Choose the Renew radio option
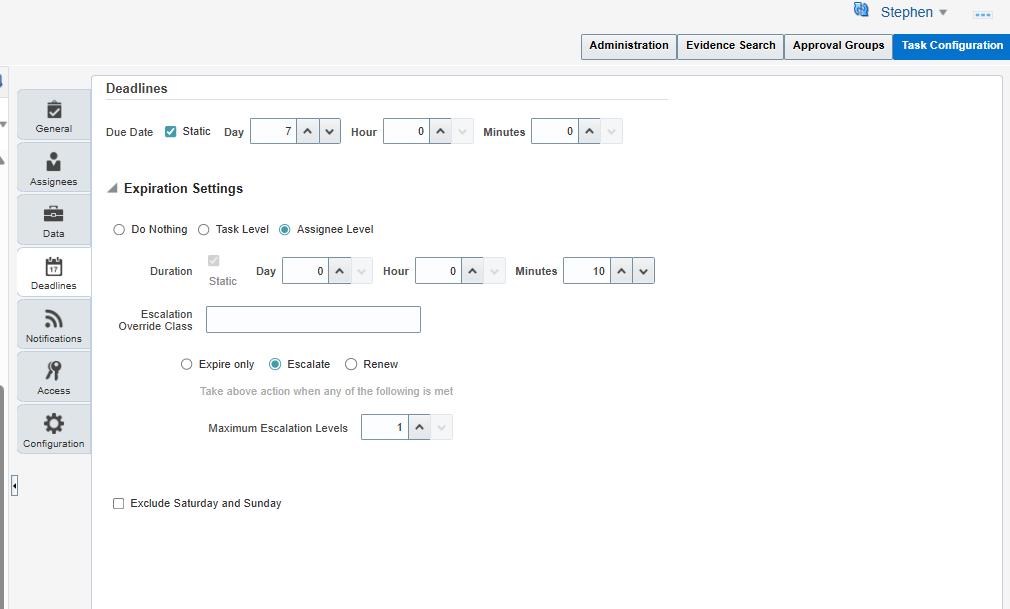 (351, 364)
